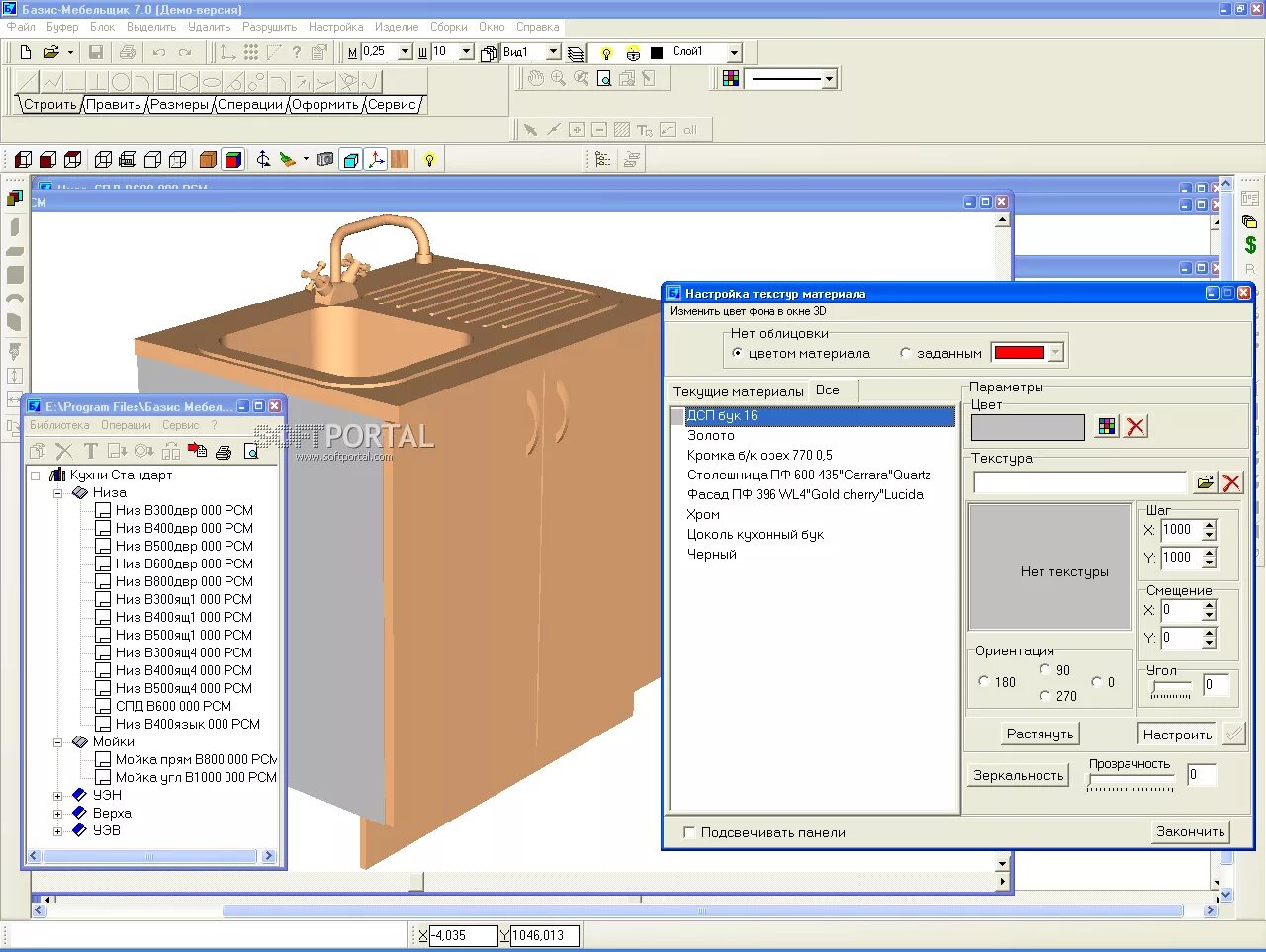Click the printer icon in library window toolbar

224,452
